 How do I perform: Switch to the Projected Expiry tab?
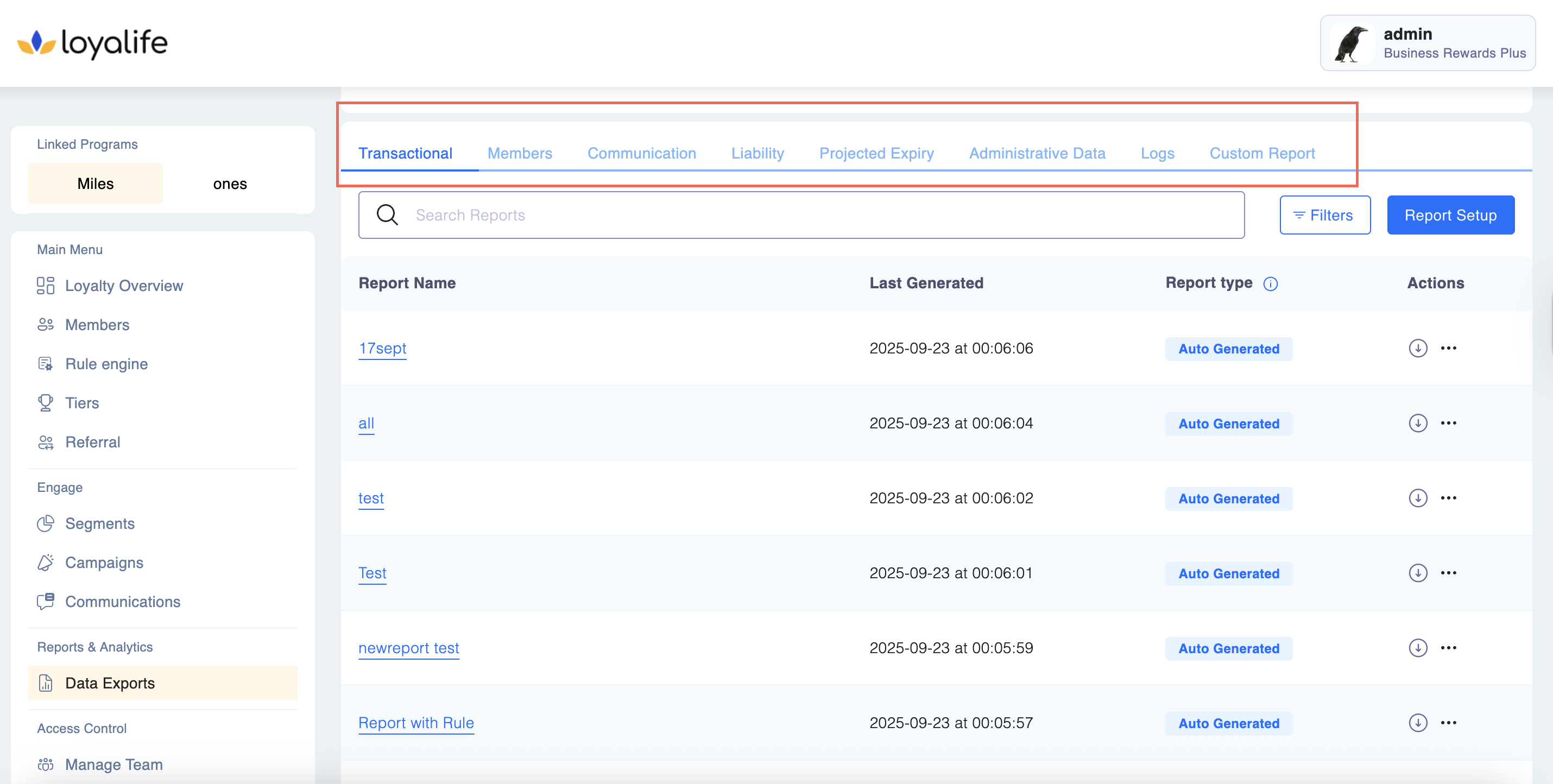876,154
